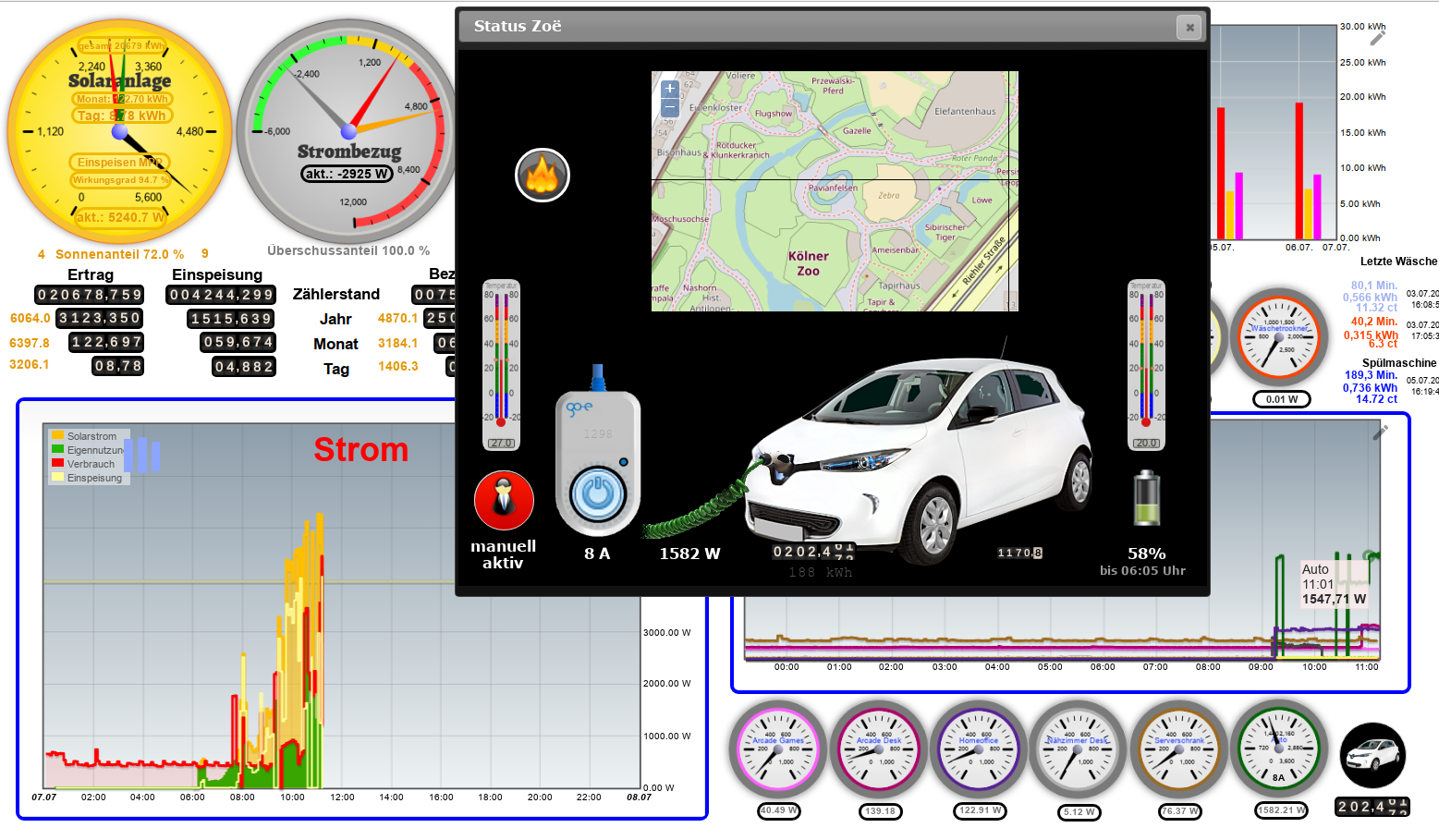Click the 'Auto 11:01 1547,71 W' chart tooltip
This screenshot has height=840, width=1439.
coord(1334,584)
